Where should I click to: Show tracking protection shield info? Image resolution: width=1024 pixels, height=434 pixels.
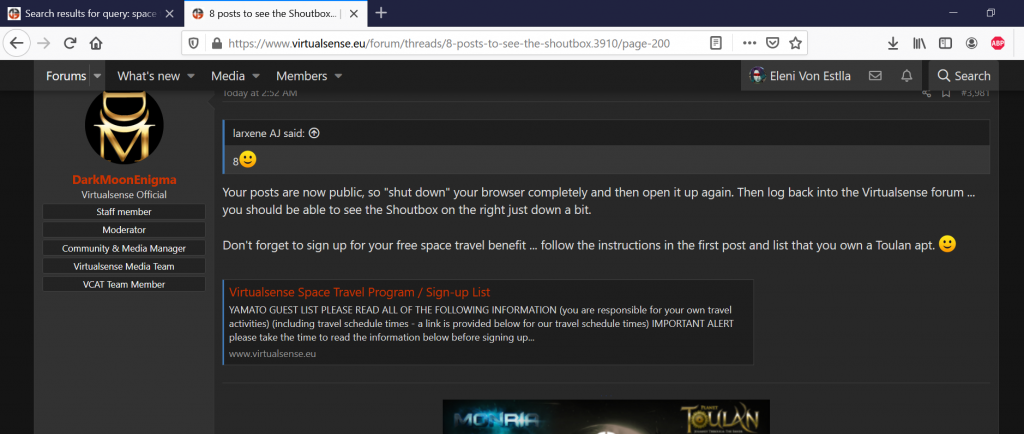tap(193, 43)
